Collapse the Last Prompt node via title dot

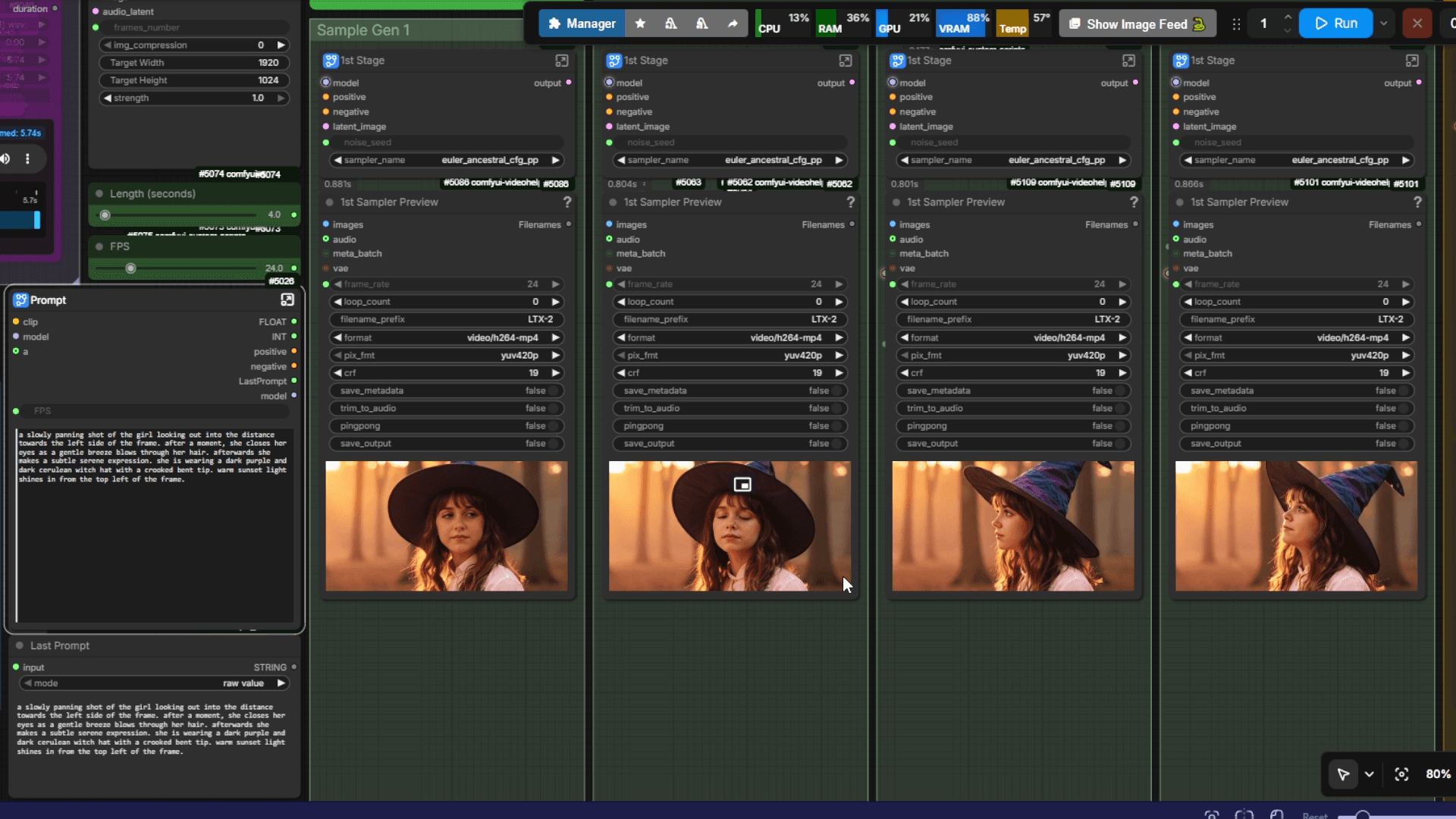pos(20,645)
